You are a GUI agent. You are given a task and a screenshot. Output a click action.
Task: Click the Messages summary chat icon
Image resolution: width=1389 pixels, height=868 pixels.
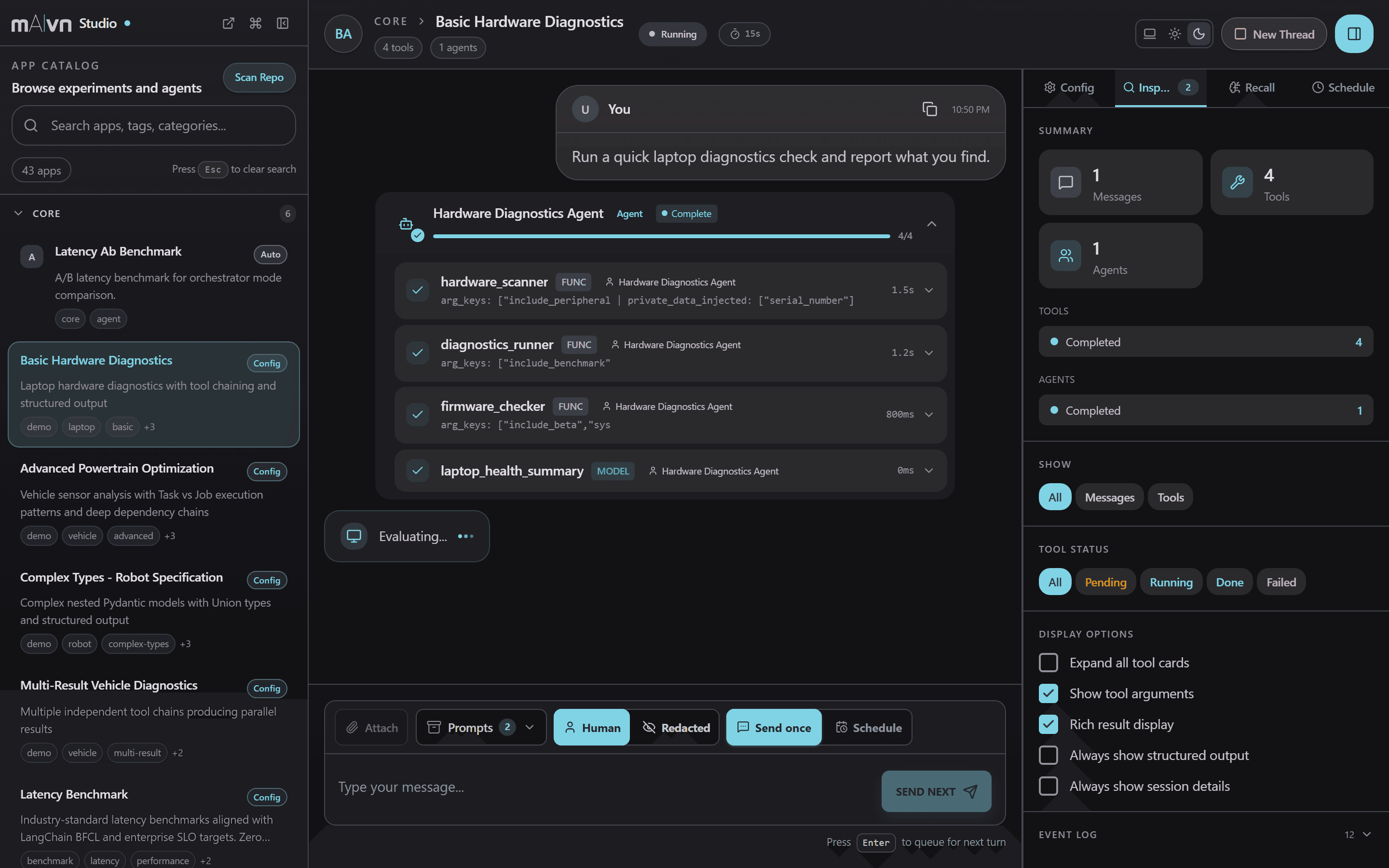pyautogui.click(x=1066, y=183)
